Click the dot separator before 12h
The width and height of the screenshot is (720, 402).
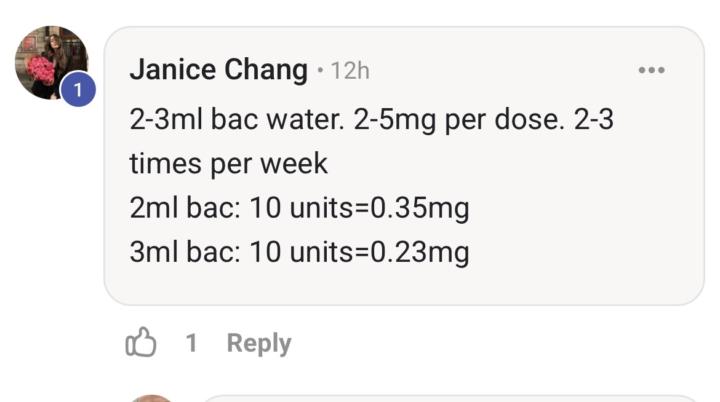pyautogui.click(x=320, y=70)
